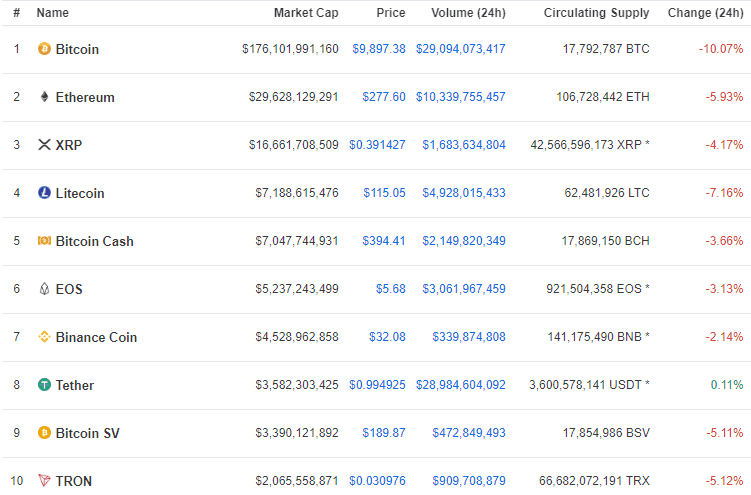751x495 pixels.
Task: Select XRP market cap $16,661,708,509
Action: click(x=294, y=145)
